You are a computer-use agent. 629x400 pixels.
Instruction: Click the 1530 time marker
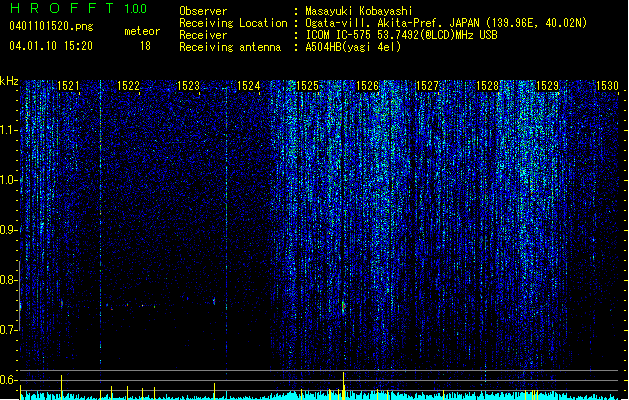click(607, 86)
